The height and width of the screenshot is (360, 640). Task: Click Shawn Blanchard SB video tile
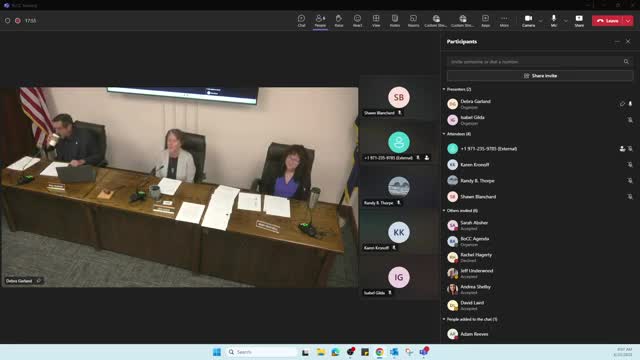399,98
